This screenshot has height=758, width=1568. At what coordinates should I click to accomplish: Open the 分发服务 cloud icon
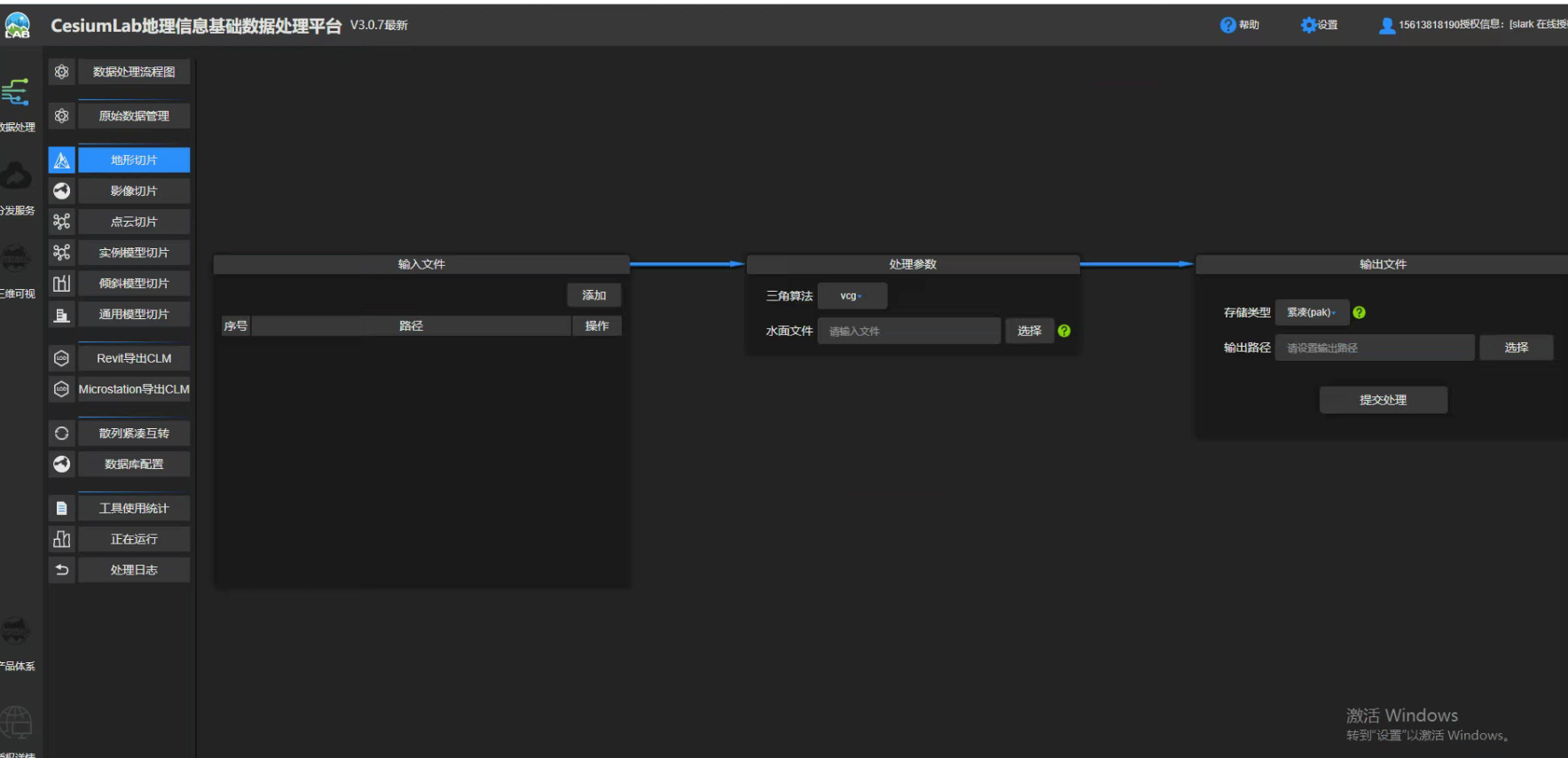point(15,176)
